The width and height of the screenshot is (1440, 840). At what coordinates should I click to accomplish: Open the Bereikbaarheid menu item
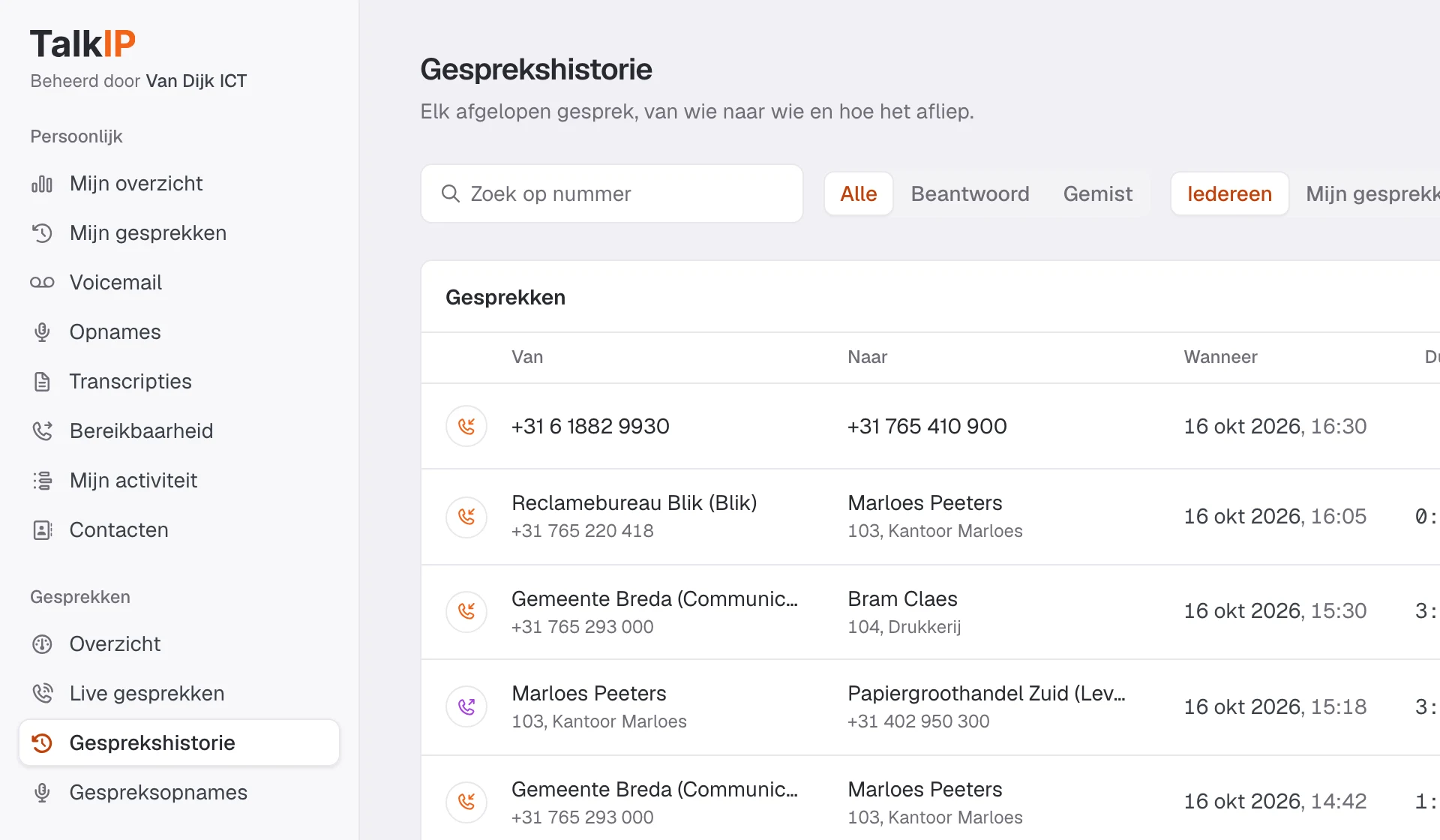(x=179, y=431)
